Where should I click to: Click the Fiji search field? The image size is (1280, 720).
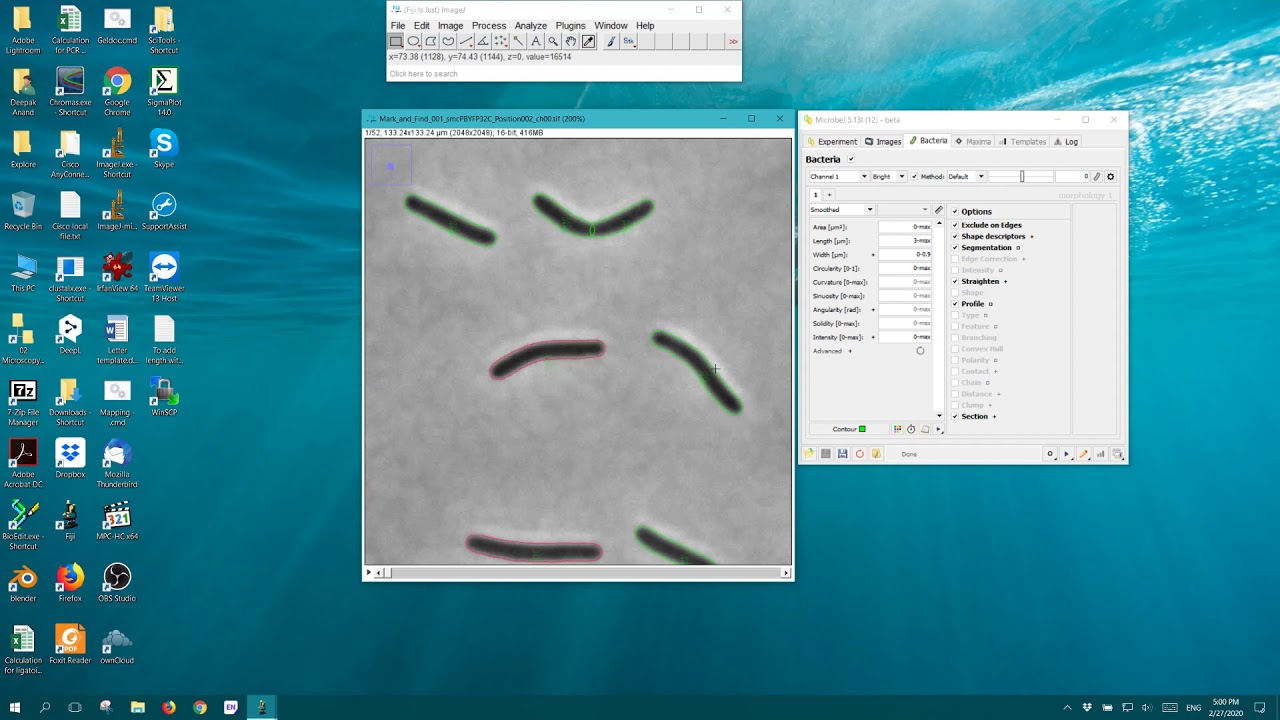point(564,74)
